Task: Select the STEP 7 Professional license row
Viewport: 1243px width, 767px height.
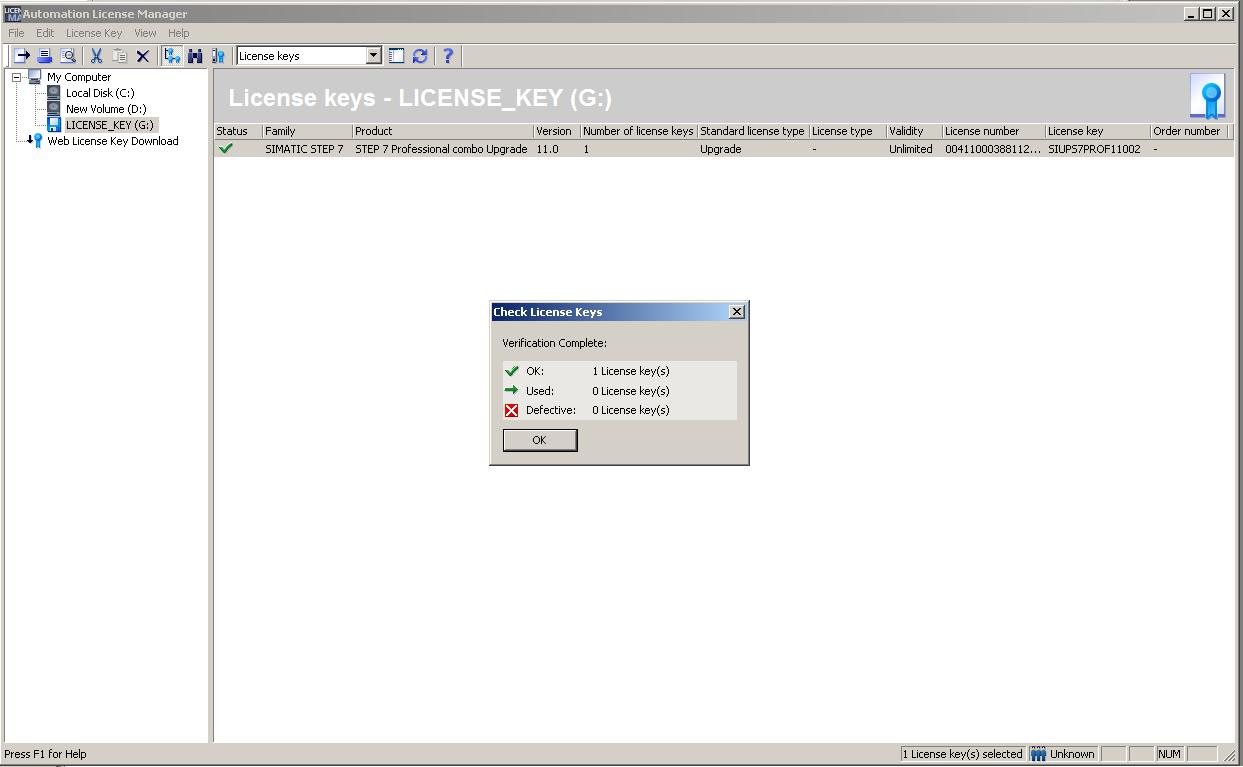Action: [440, 149]
